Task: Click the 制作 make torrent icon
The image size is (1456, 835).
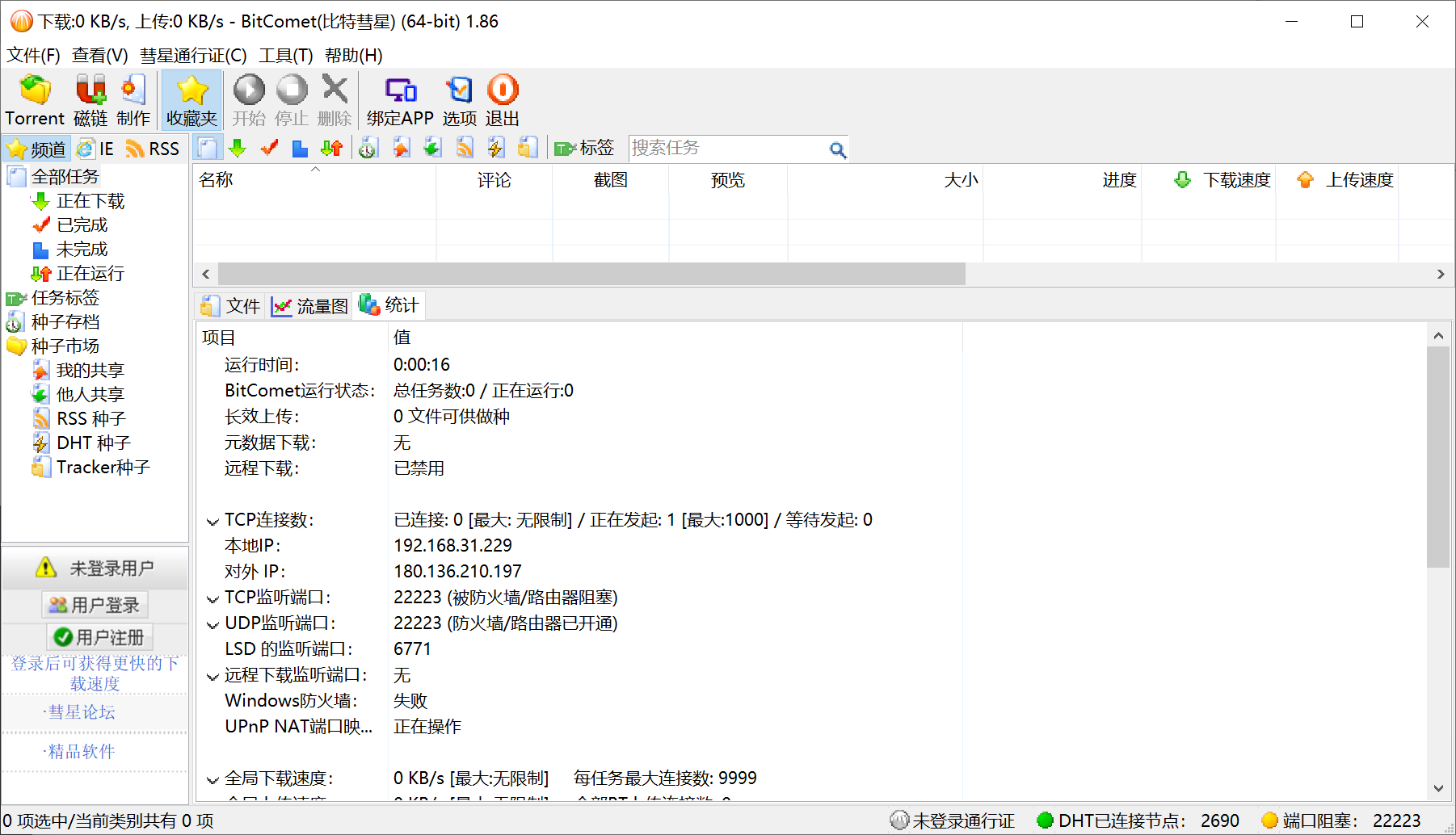Action: point(133,100)
